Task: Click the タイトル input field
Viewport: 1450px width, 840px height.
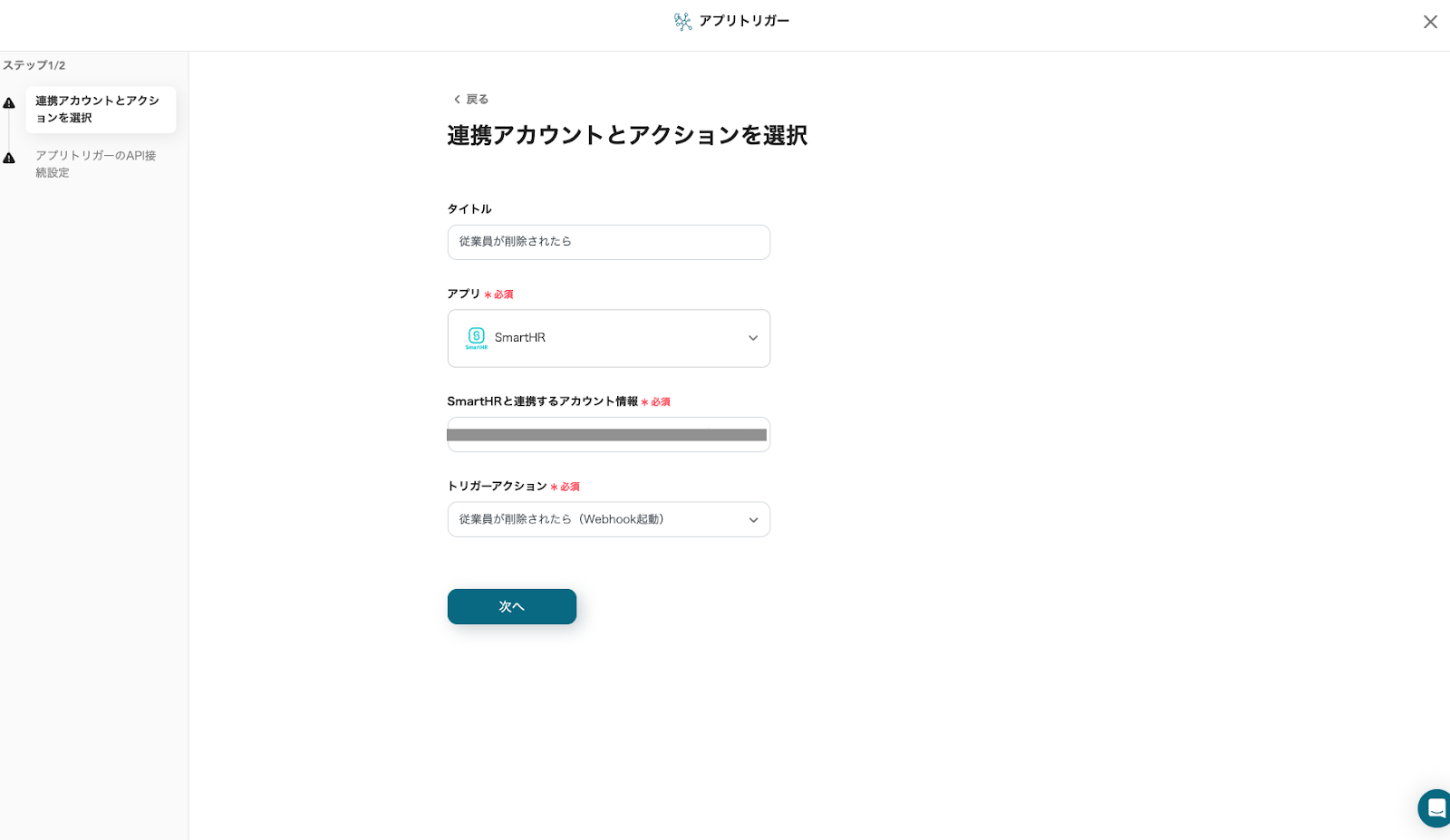Action: pyautogui.click(x=609, y=242)
